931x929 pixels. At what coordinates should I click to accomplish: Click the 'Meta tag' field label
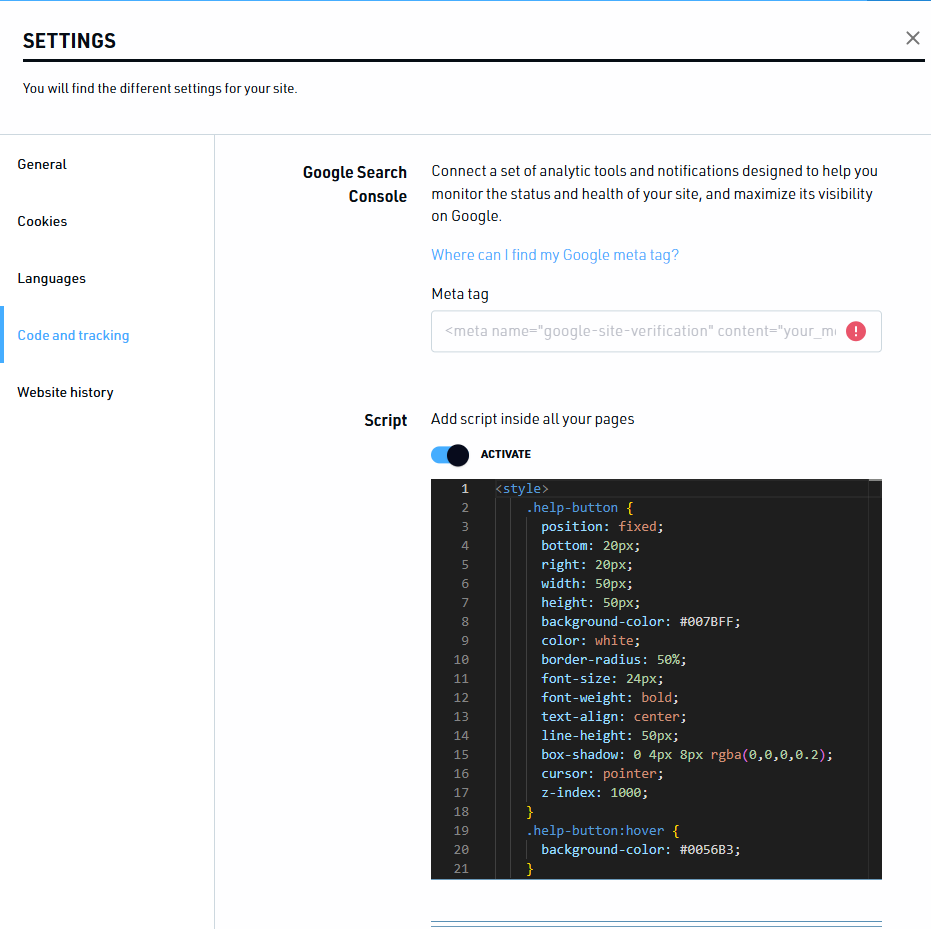point(460,294)
